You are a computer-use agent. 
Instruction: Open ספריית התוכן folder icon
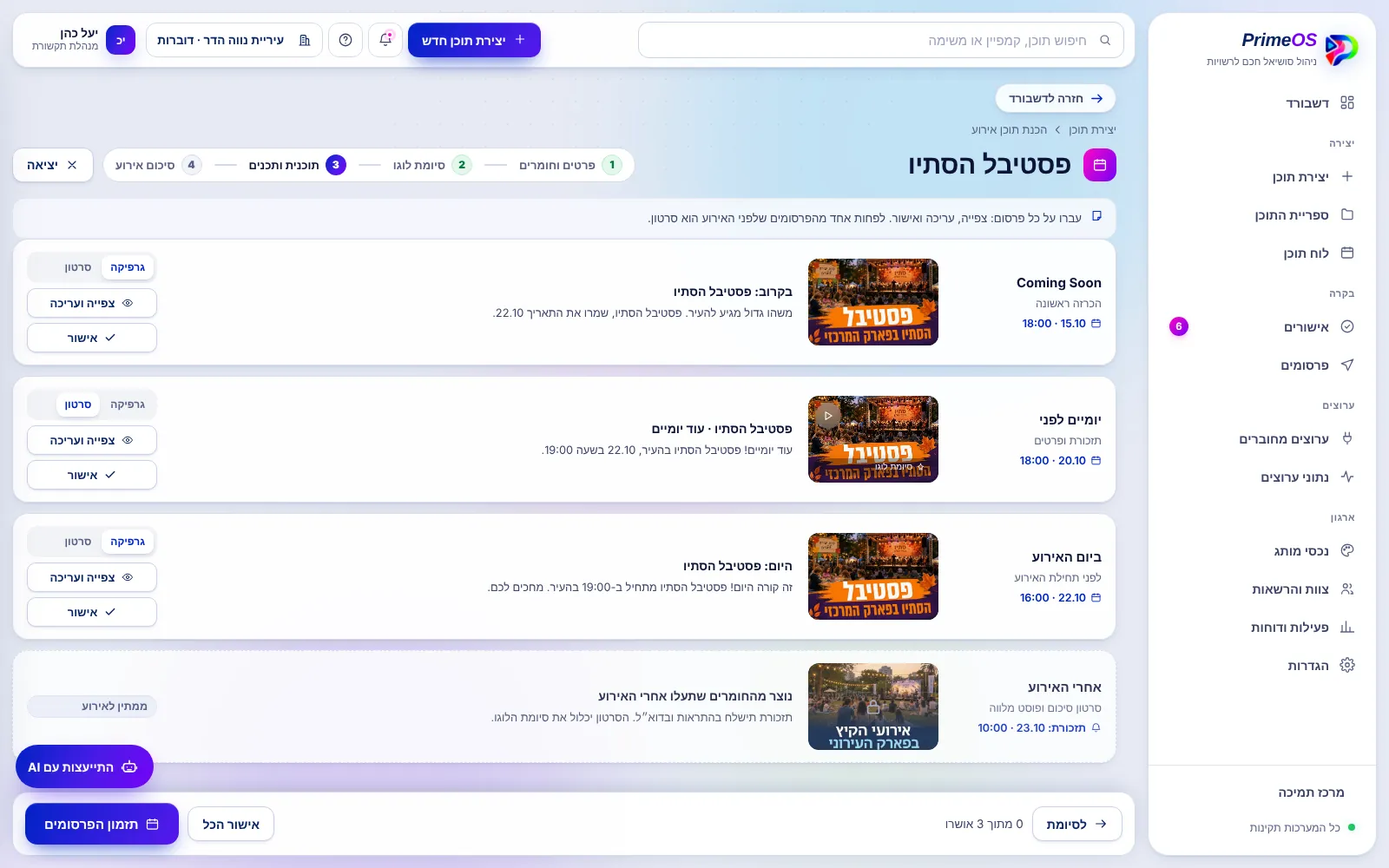coord(1347,214)
